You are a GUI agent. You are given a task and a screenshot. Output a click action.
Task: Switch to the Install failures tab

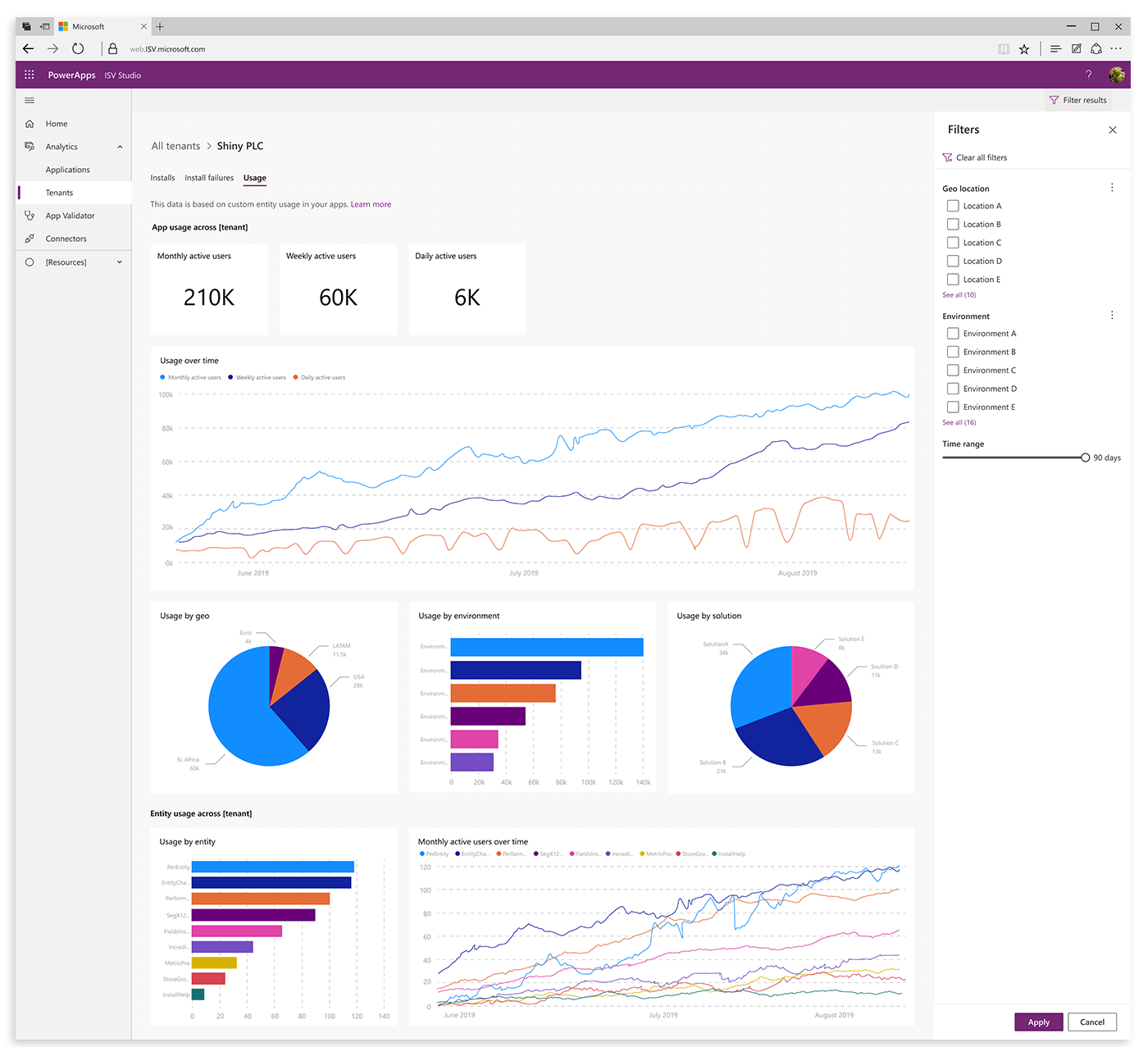[x=209, y=178]
